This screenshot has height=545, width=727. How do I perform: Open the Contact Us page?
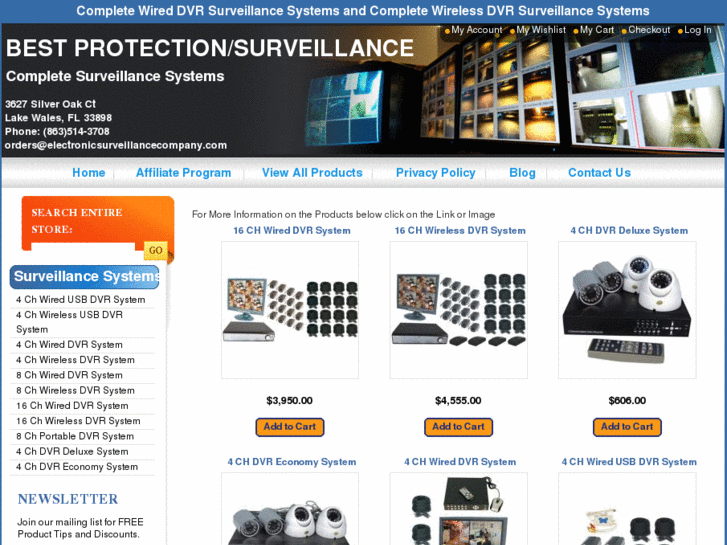599,173
